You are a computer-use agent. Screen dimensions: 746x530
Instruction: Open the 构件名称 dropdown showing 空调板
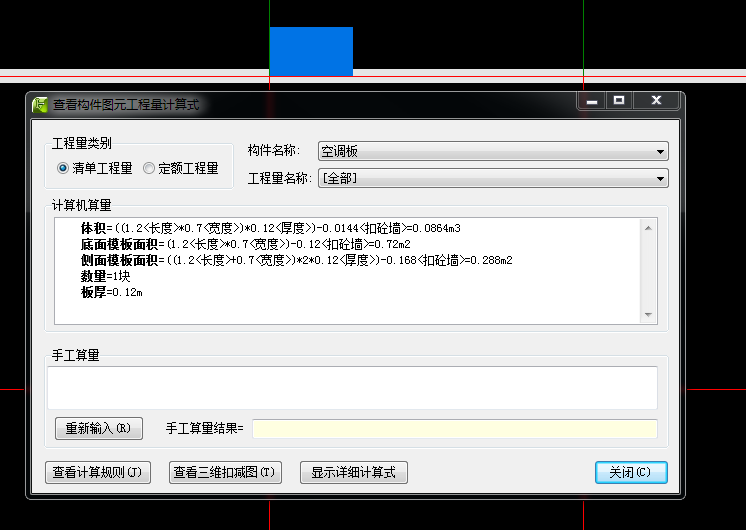493,151
